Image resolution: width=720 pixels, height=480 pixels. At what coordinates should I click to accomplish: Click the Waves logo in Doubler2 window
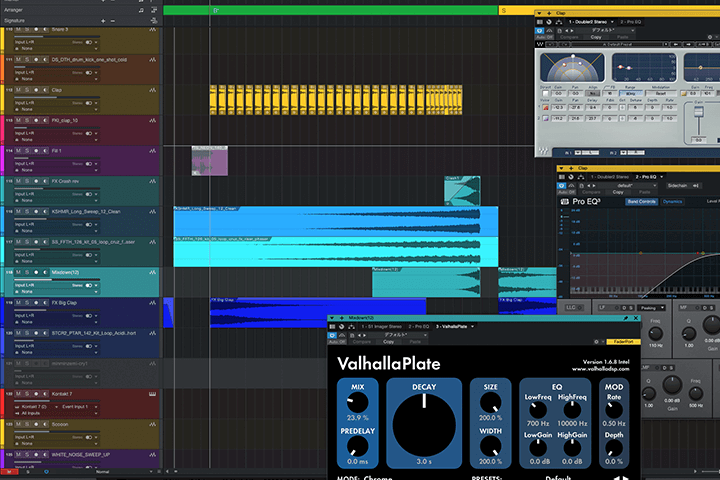tap(540, 45)
